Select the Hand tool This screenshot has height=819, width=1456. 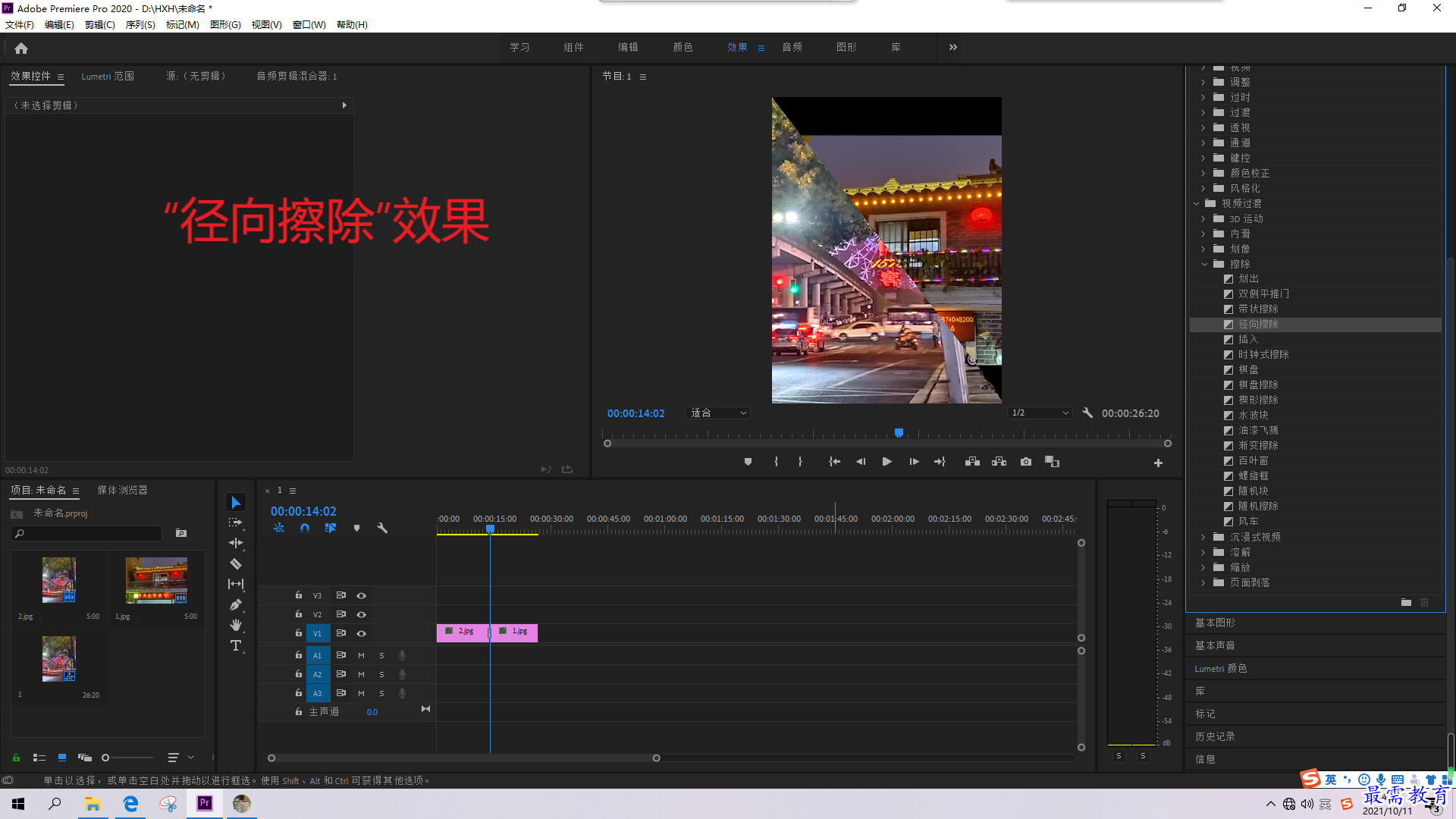[x=236, y=625]
